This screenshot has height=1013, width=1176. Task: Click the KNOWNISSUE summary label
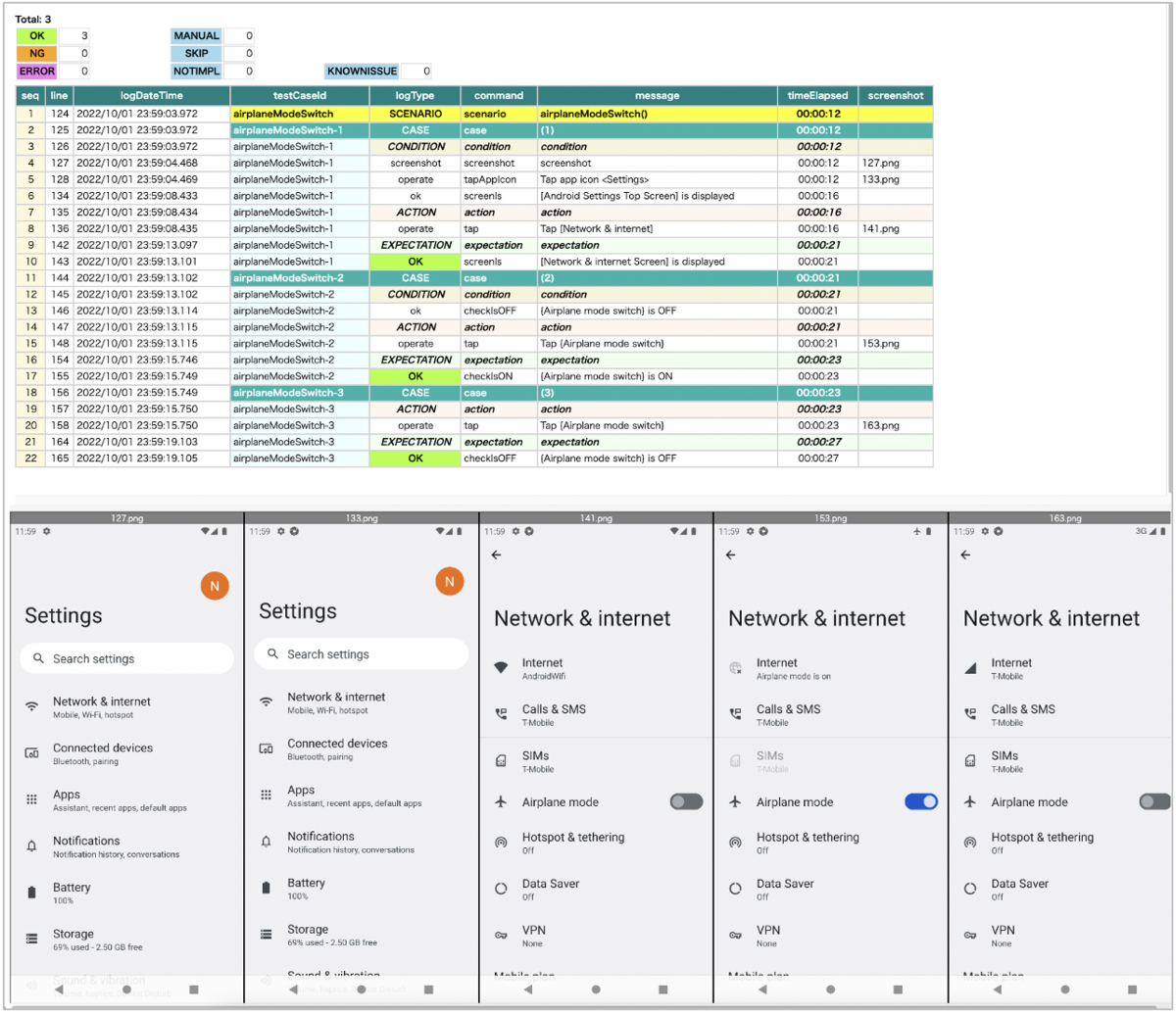[x=362, y=71]
